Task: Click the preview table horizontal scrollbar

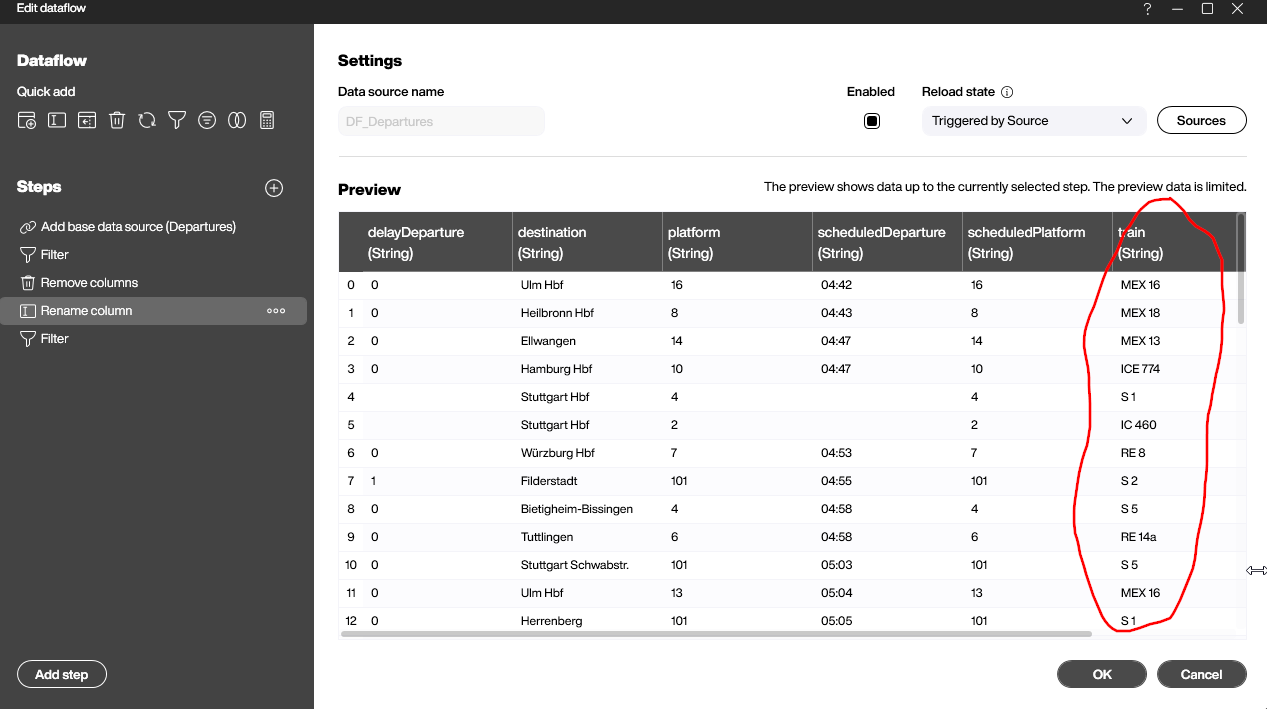Action: (x=716, y=633)
